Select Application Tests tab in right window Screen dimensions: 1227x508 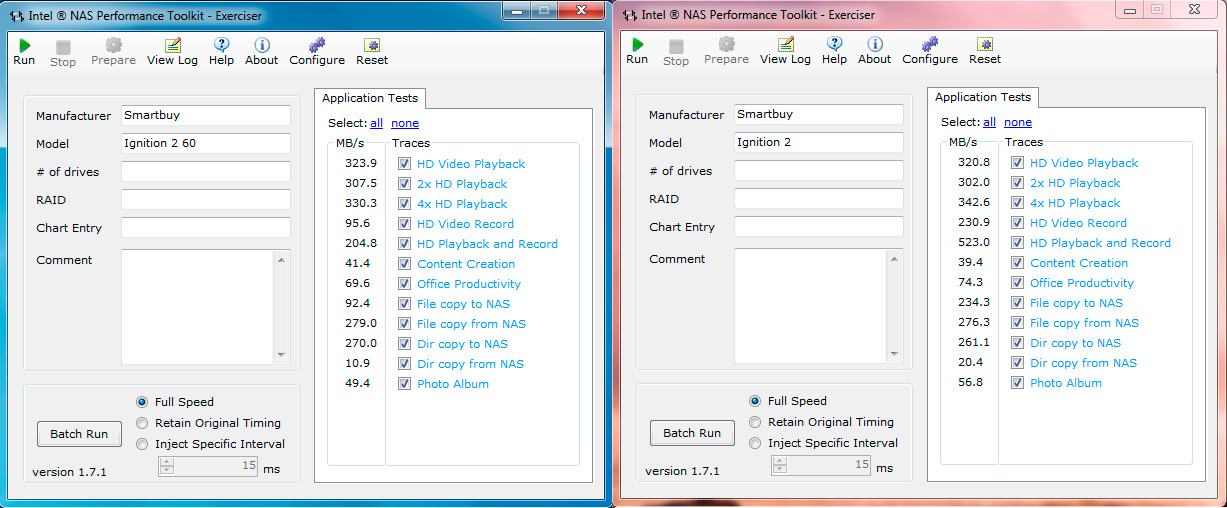coord(982,97)
